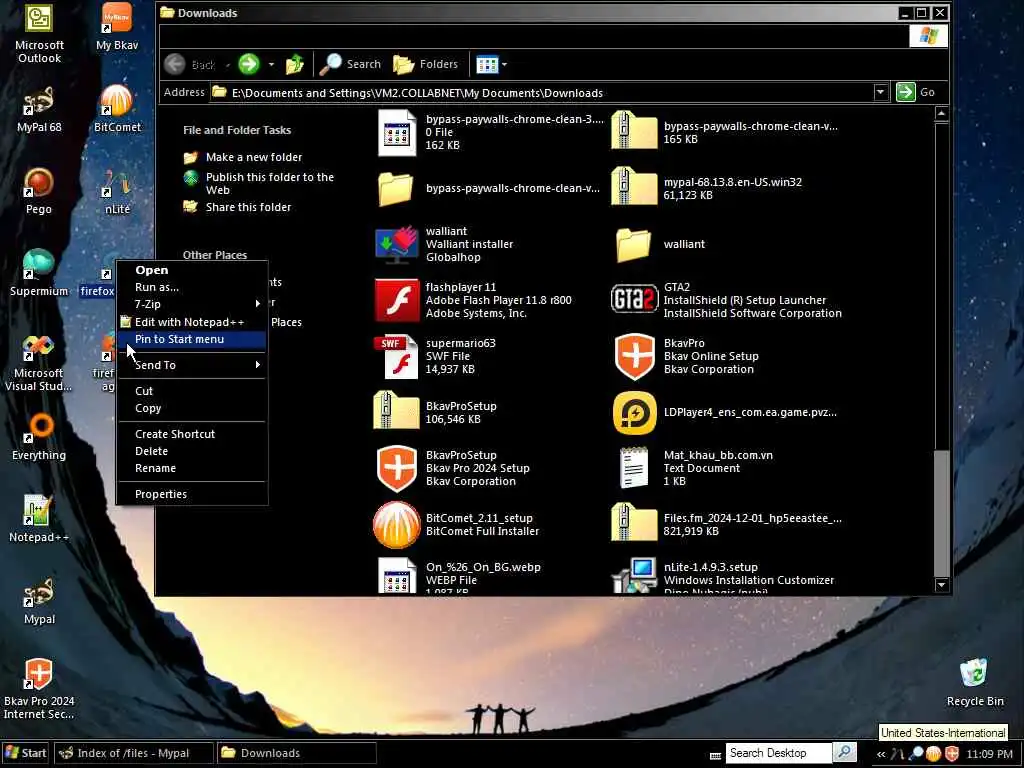Screen dimensions: 1024x768
Task: Expand hidden system tray icons chevron
Action: [881, 754]
